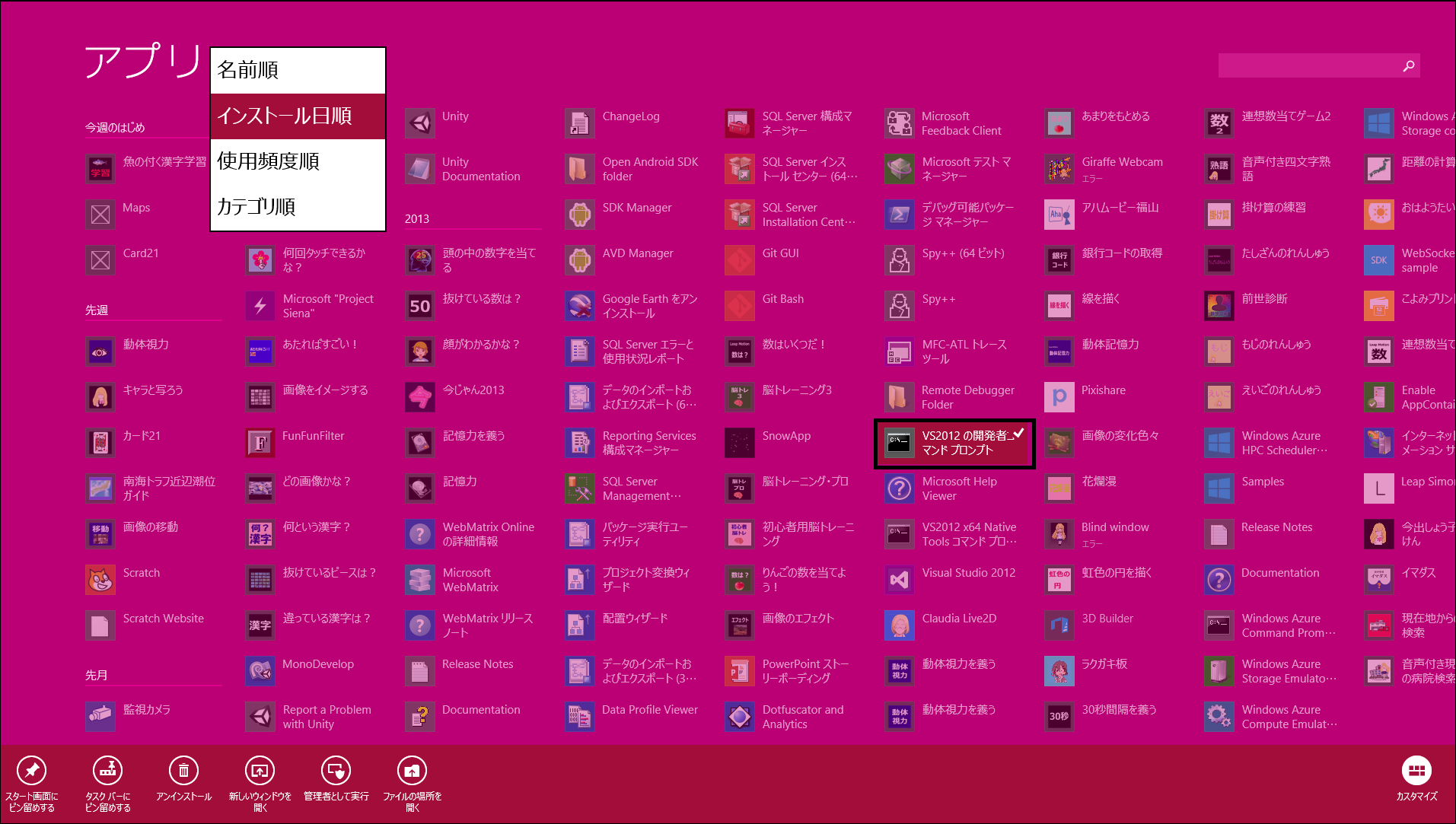The height and width of the screenshot is (824, 1456).
Task: Open the Leap Simon app tile
Action: click(x=1379, y=488)
